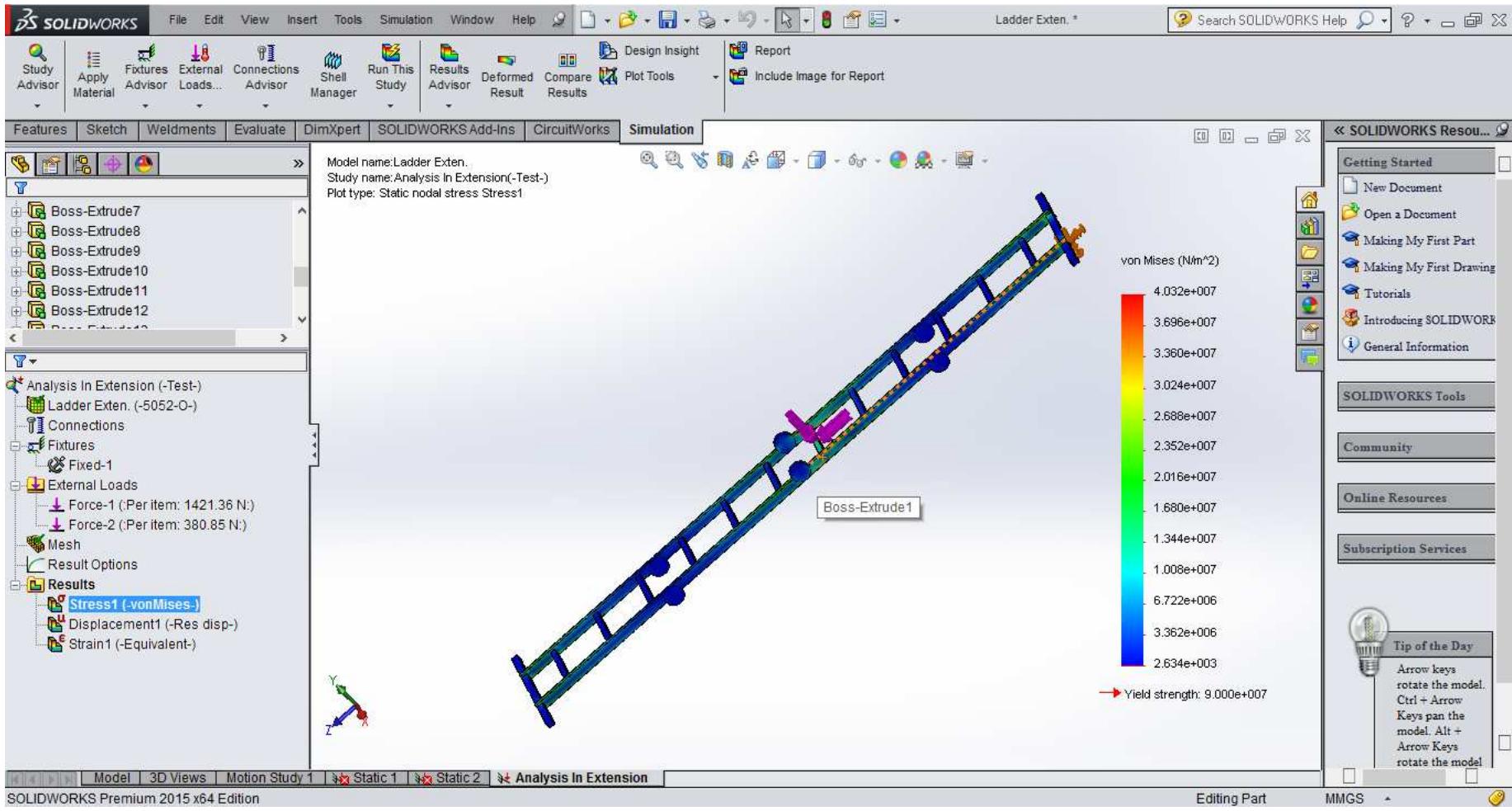Click the Section View icon
The height and width of the screenshot is (811, 1512).
pos(725,160)
